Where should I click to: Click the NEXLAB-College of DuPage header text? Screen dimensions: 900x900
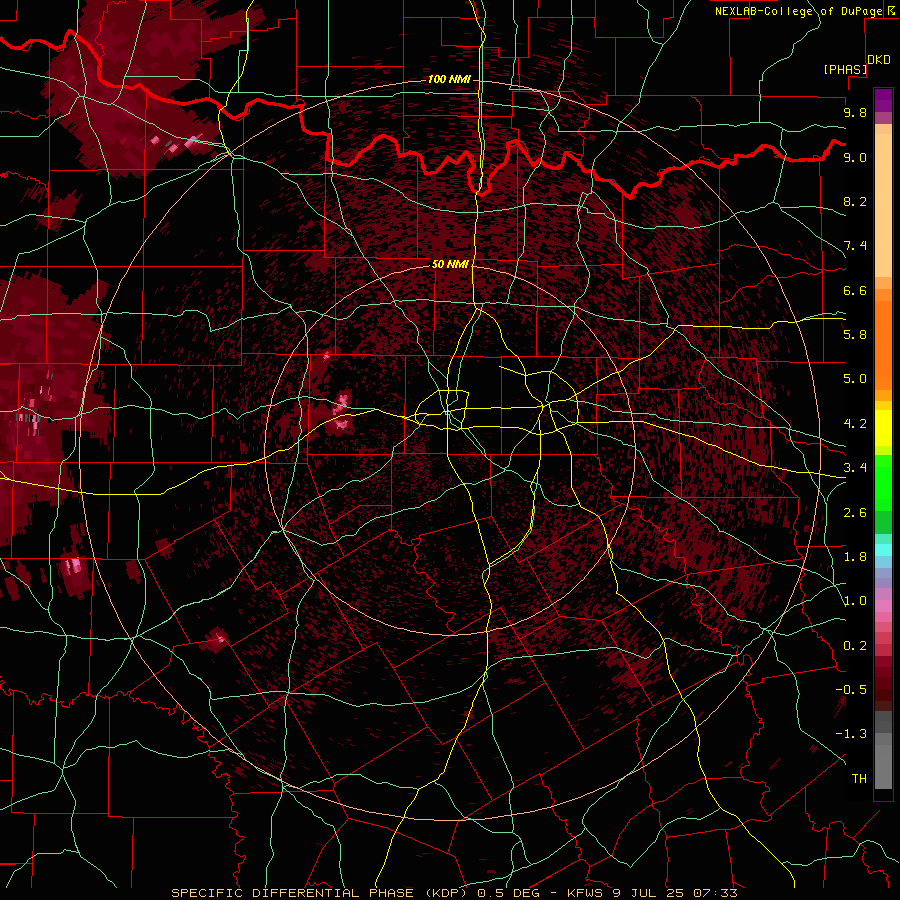pyautogui.click(x=798, y=11)
